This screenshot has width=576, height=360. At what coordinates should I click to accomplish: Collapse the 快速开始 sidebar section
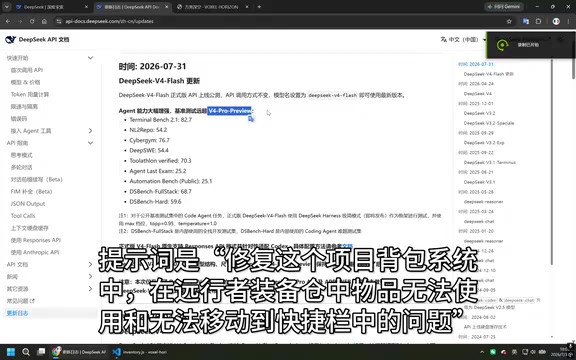90,58
